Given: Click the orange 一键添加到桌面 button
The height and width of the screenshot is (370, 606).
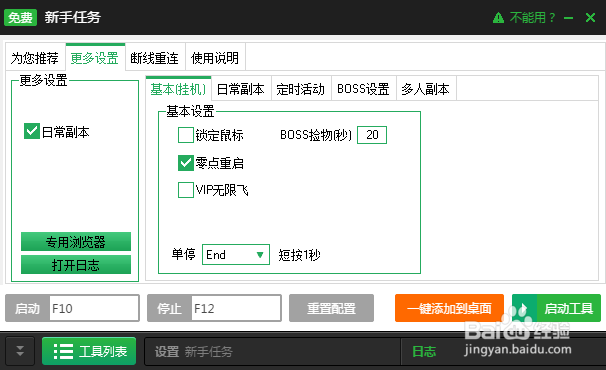Looking at the screenshot, I should coord(449,308).
